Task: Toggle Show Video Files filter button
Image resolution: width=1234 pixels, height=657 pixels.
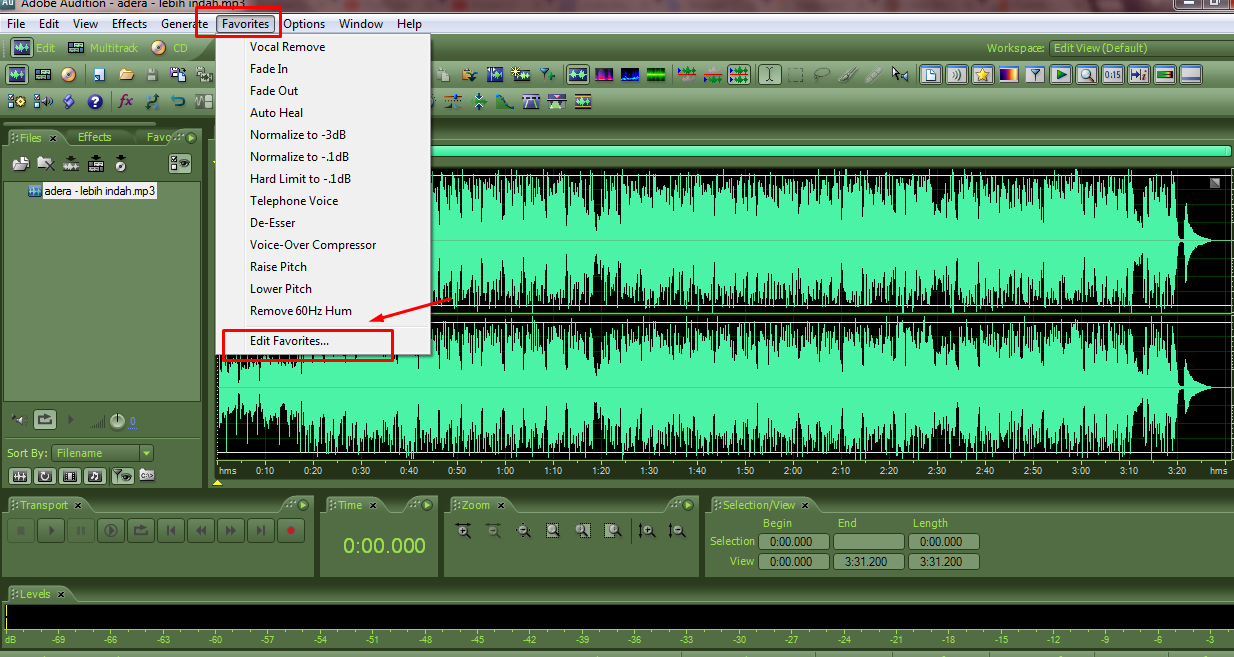Action: tap(70, 476)
